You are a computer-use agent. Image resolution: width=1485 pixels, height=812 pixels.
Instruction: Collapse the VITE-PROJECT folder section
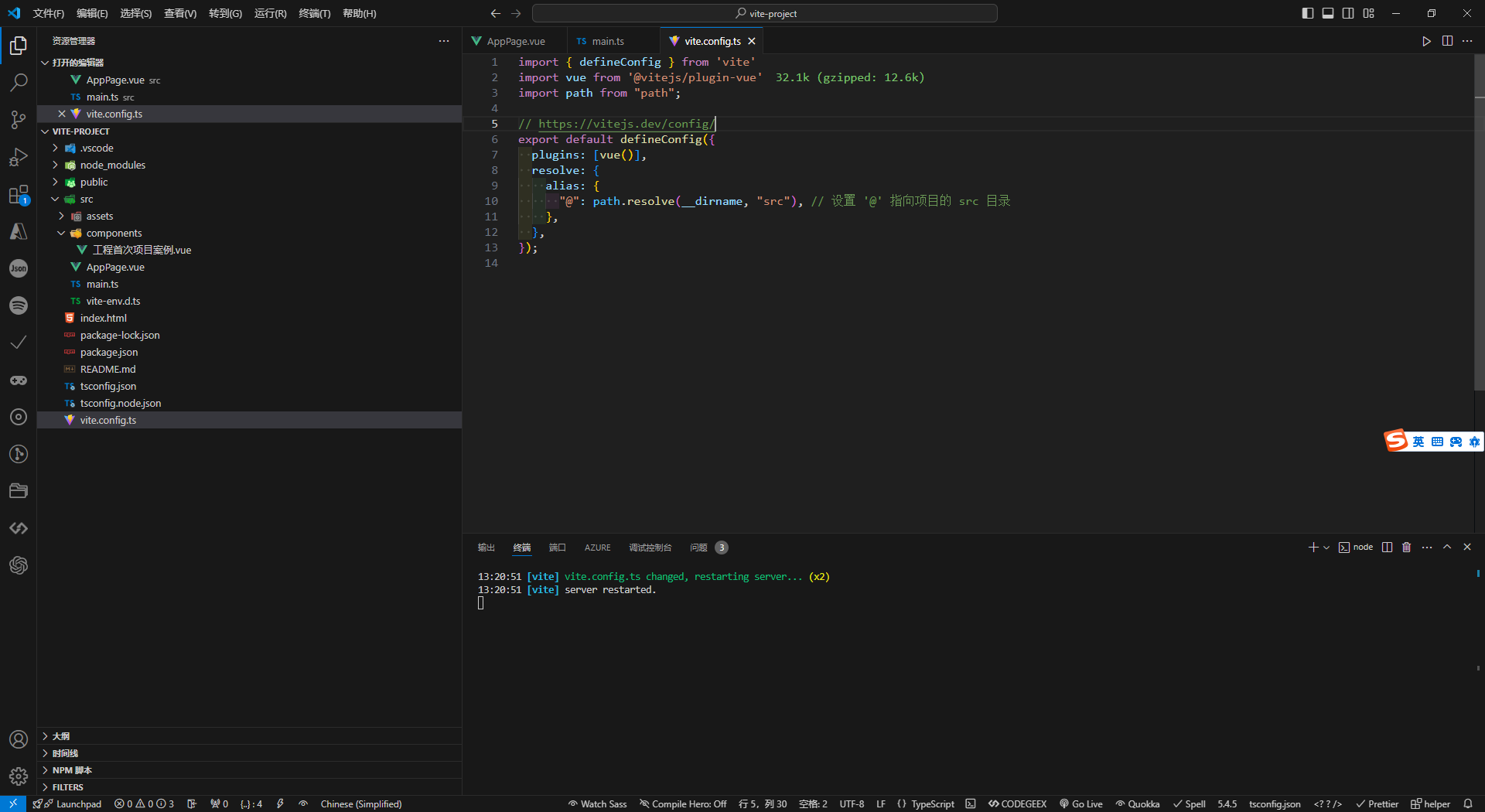[x=45, y=131]
